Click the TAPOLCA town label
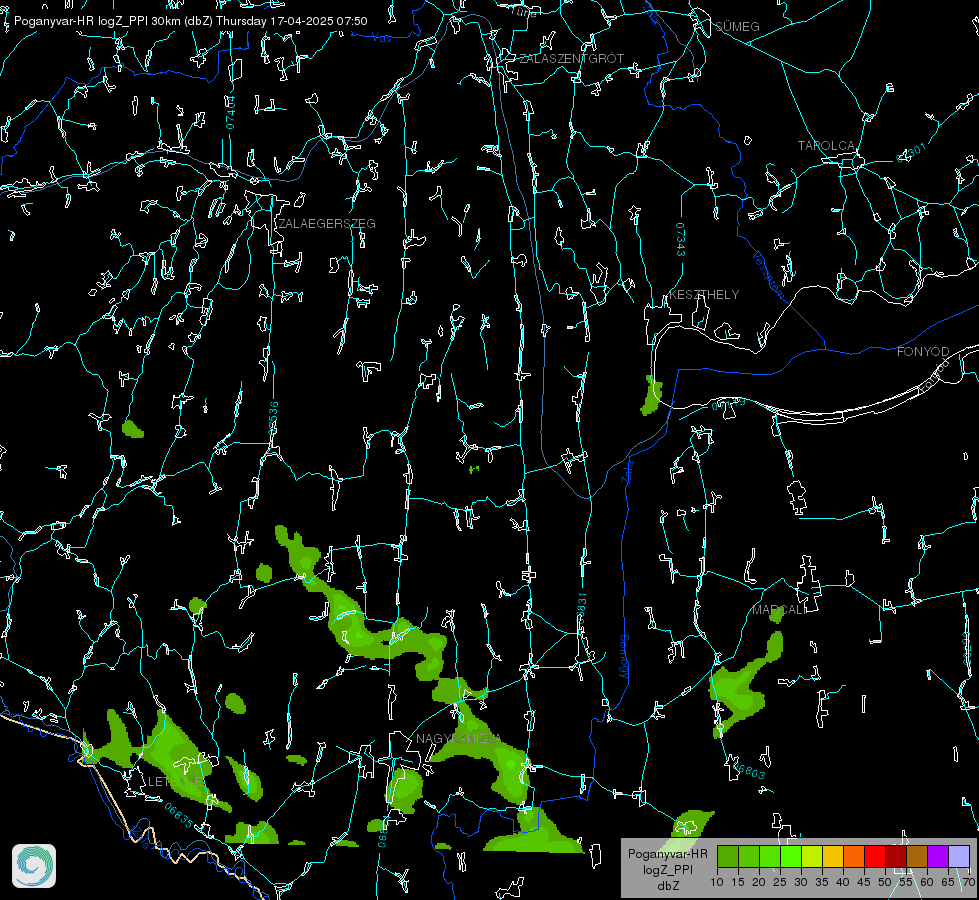The height and width of the screenshot is (900, 979). click(x=827, y=146)
